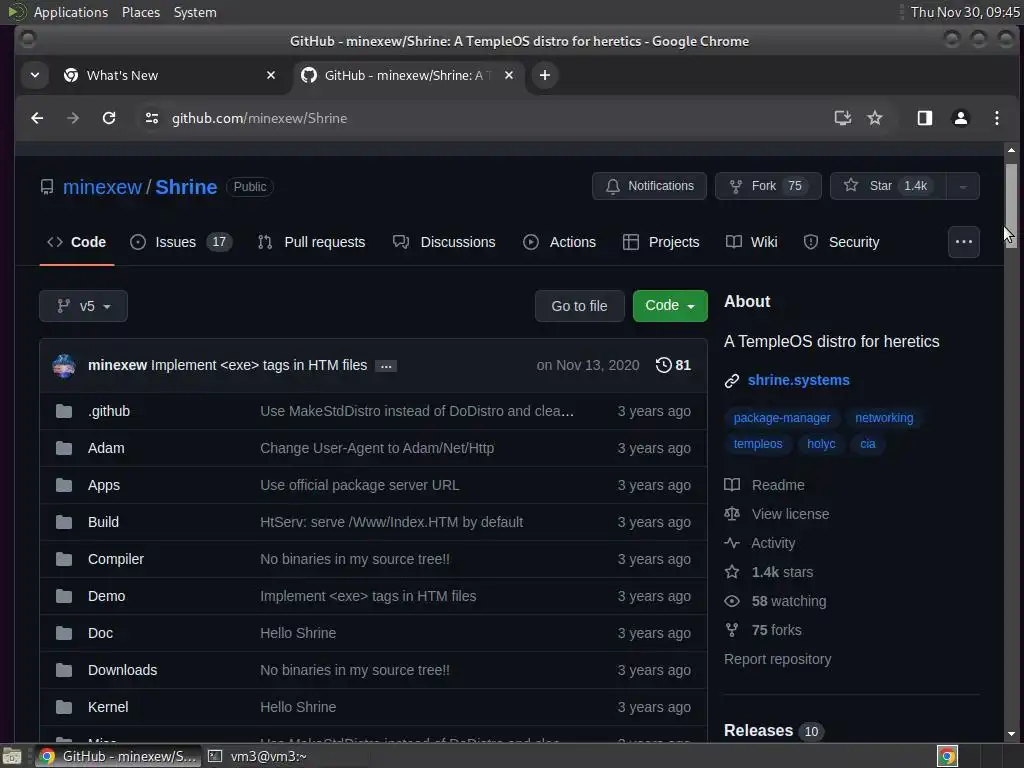Screen dimensions: 1024x768
Task: Open the Applications menu in top panel
Action: click(71, 12)
